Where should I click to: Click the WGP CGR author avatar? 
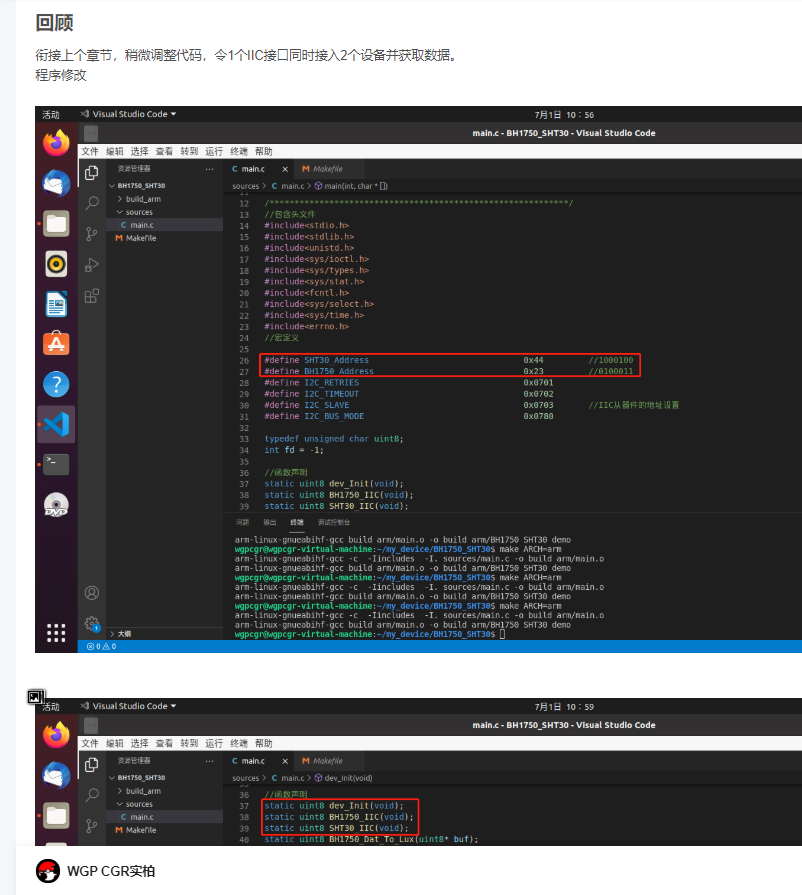click(48, 871)
